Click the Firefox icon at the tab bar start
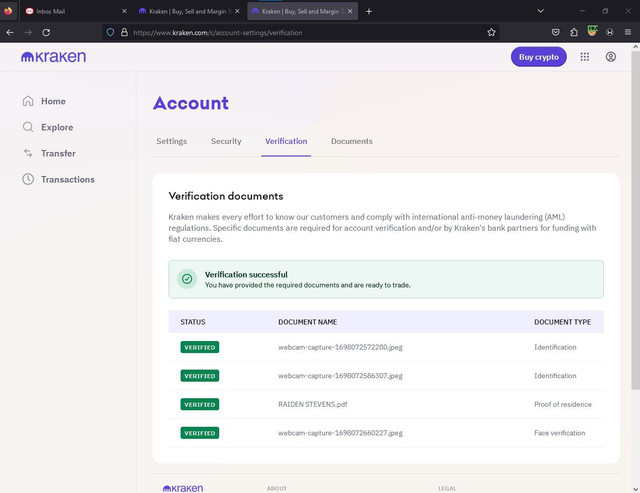 point(8,11)
